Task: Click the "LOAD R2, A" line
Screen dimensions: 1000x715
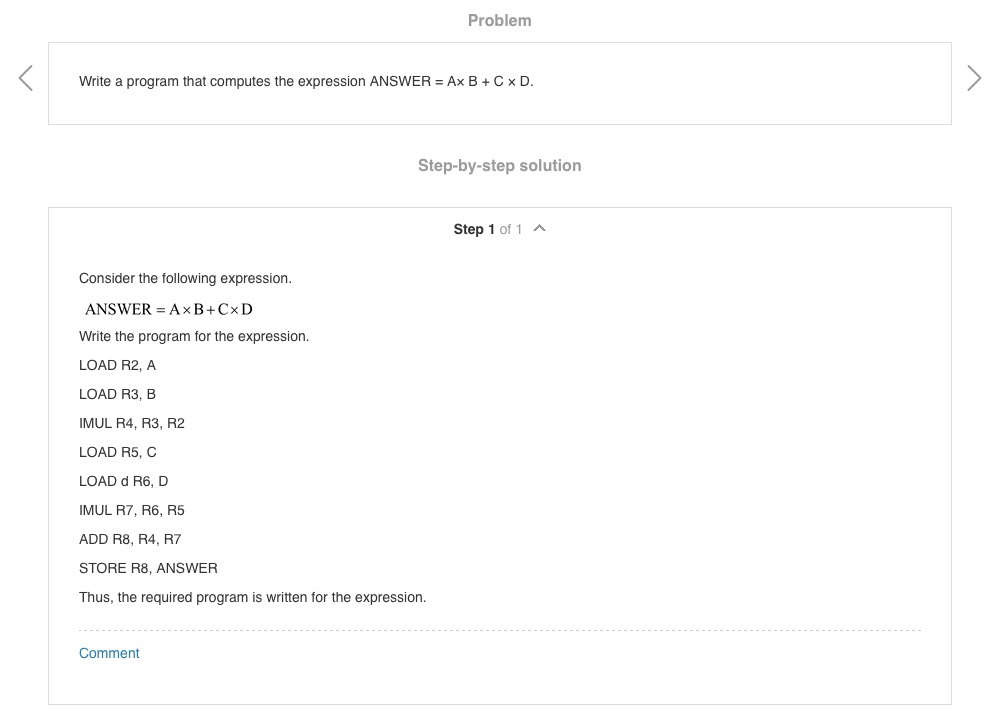Action: tap(117, 366)
